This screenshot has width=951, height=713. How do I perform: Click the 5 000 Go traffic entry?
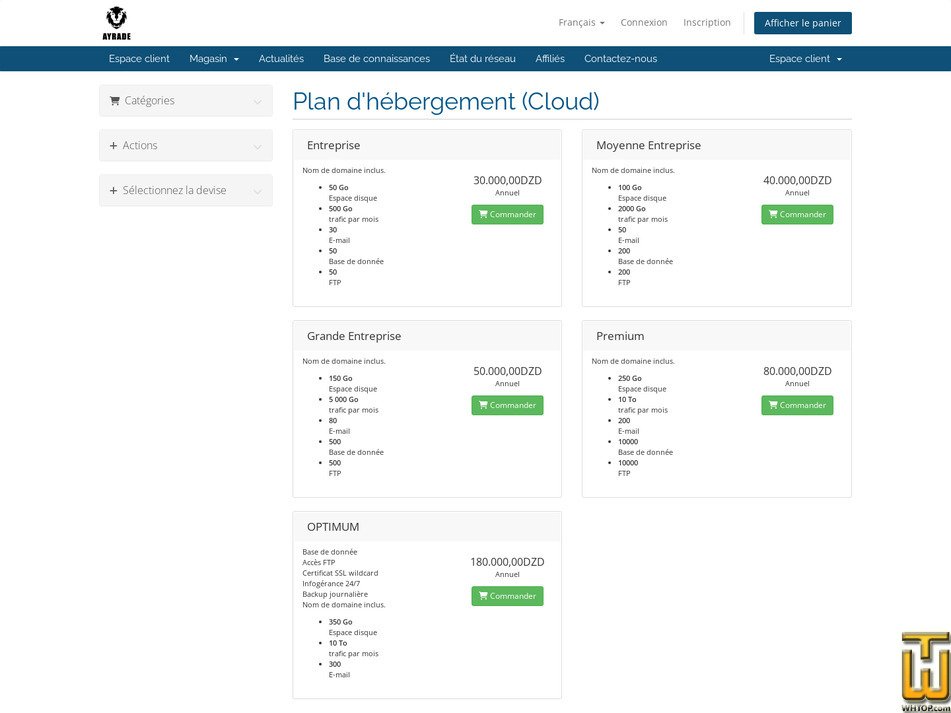(343, 400)
